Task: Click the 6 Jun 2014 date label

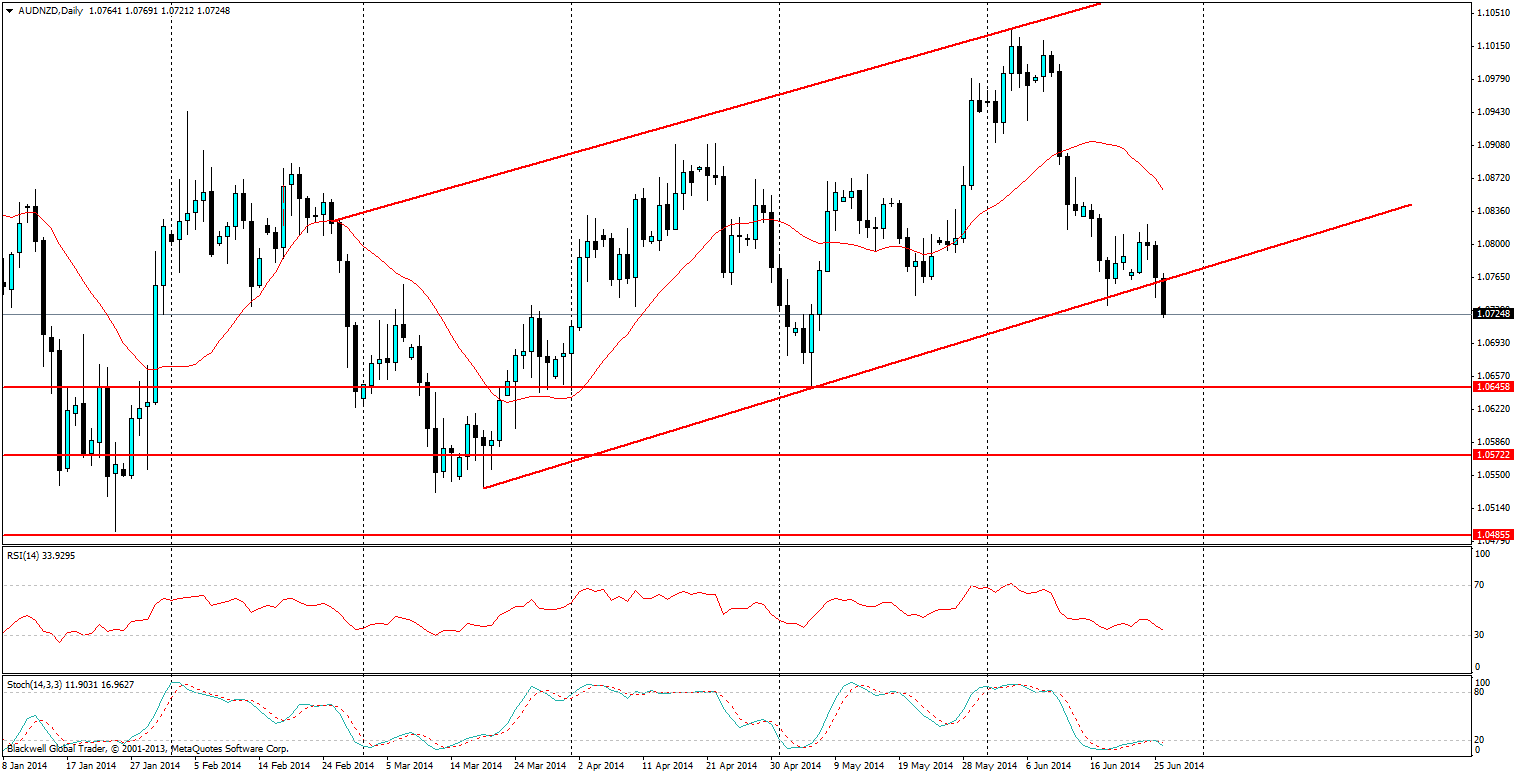Action: tap(1049, 766)
